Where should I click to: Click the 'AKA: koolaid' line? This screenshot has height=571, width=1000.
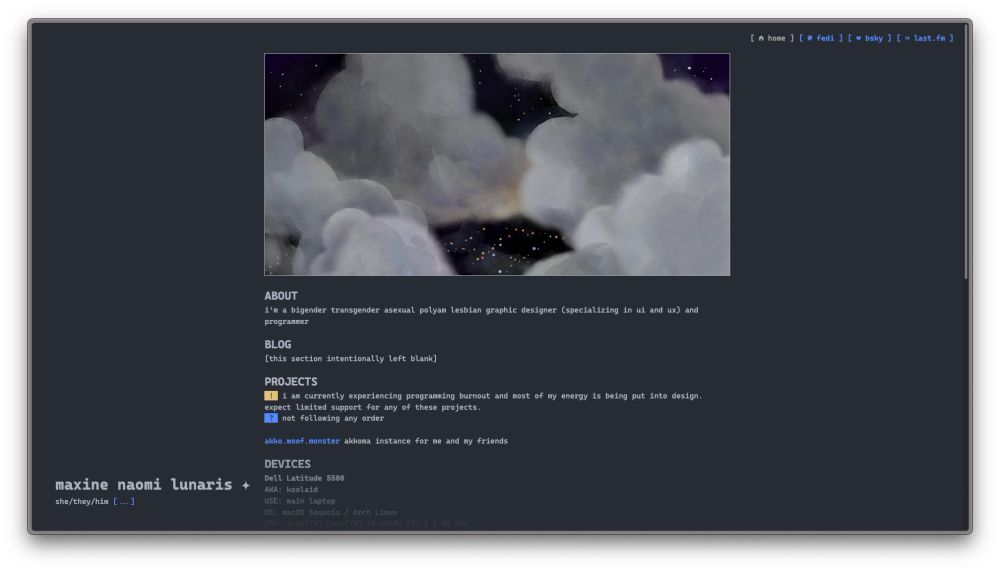click(x=291, y=489)
